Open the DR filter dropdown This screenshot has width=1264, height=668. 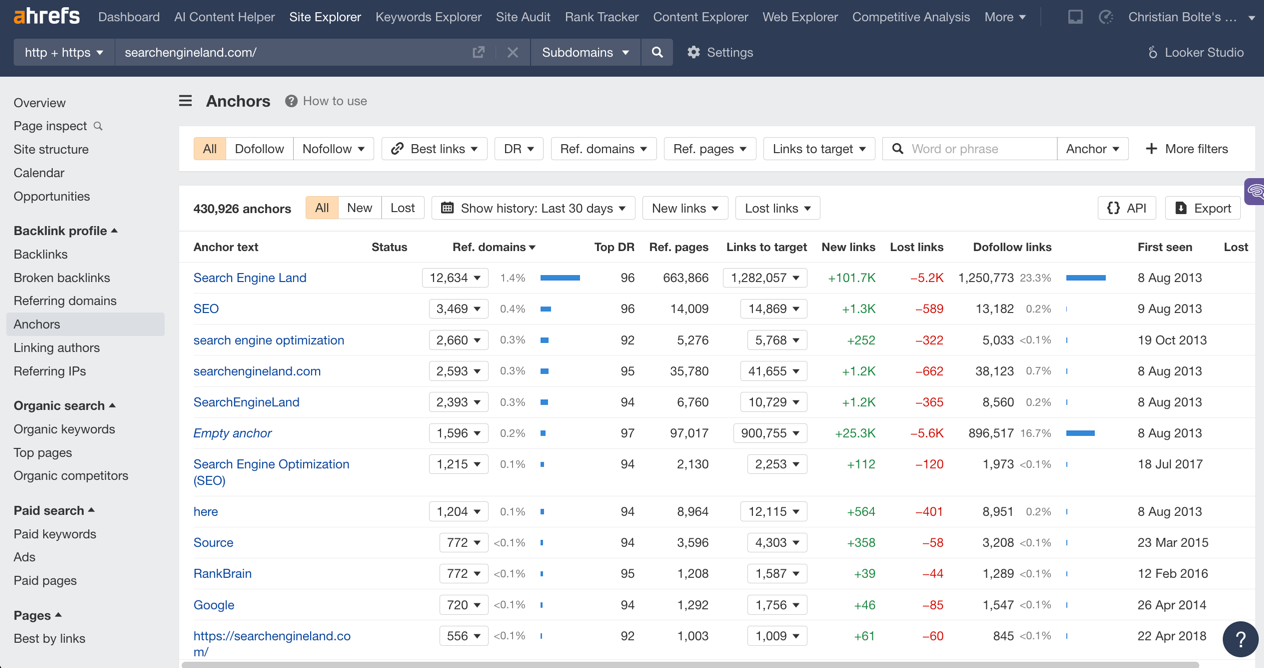click(518, 149)
